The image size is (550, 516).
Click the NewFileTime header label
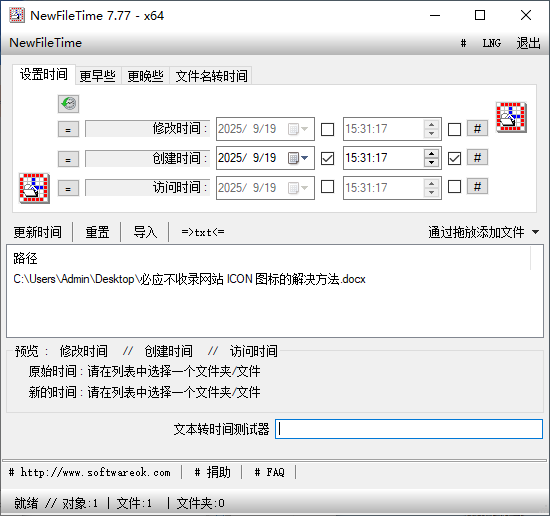46,43
